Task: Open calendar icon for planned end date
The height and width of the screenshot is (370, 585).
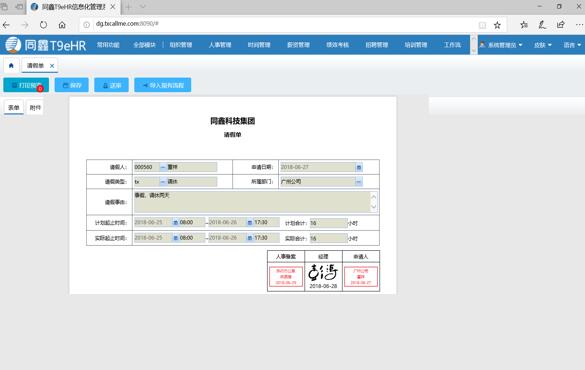Action: 250,223
